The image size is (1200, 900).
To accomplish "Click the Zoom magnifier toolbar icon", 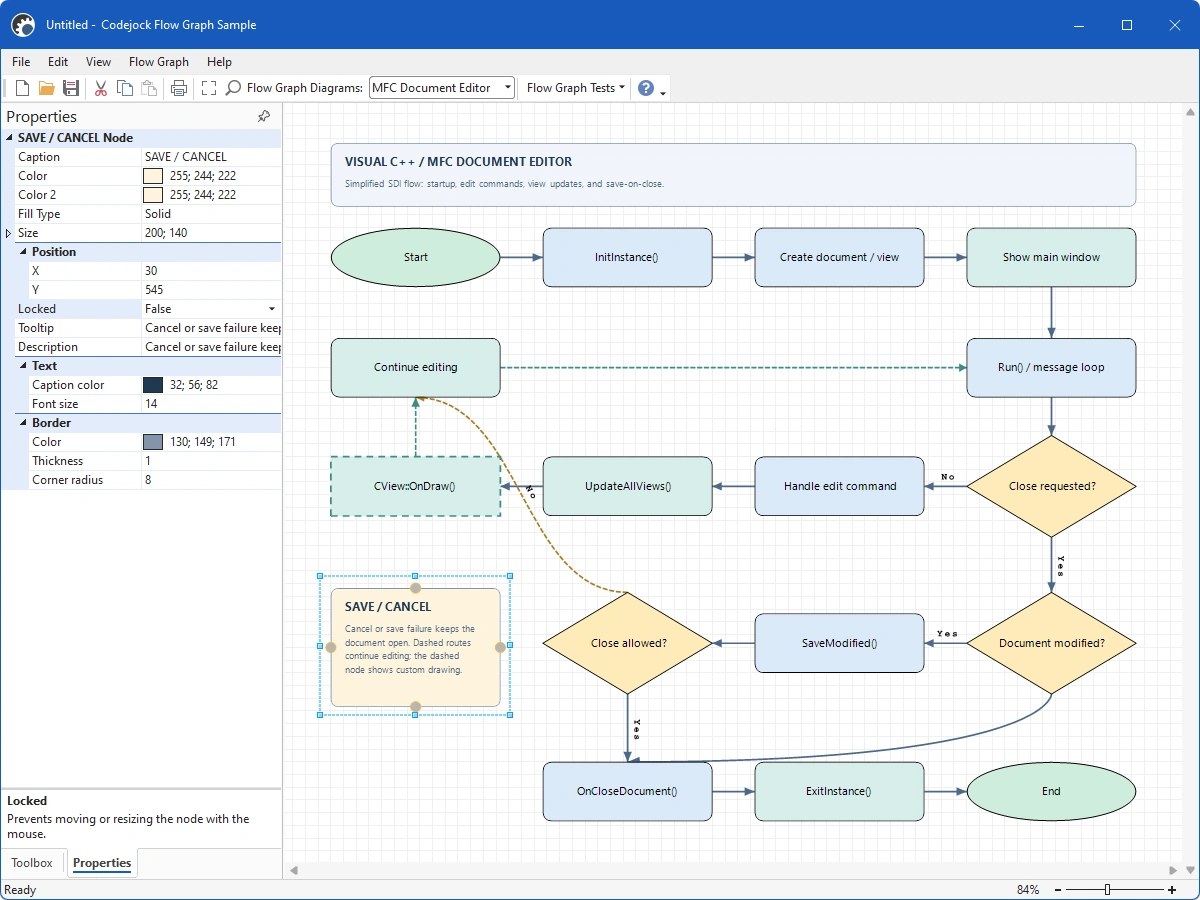I will 233,88.
